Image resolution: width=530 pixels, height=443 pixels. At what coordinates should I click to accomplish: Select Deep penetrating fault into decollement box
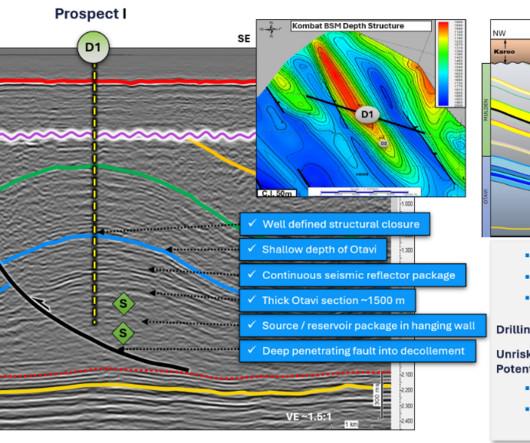click(x=358, y=351)
